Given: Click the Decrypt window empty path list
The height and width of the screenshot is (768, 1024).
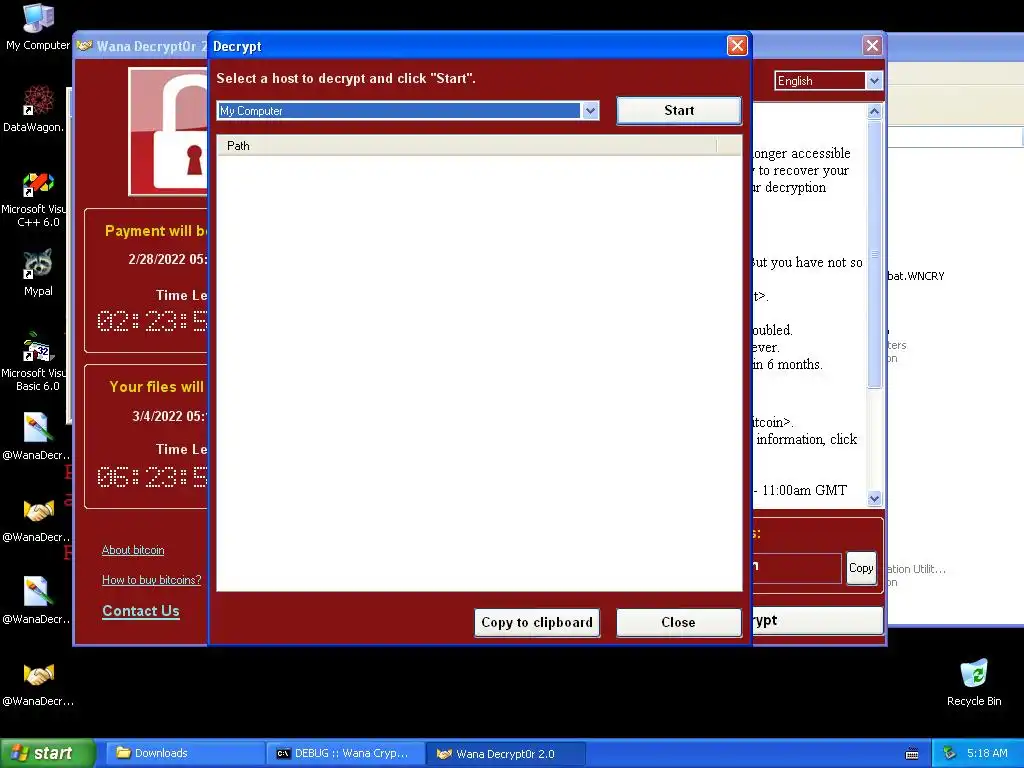Looking at the screenshot, I should click(479, 373).
